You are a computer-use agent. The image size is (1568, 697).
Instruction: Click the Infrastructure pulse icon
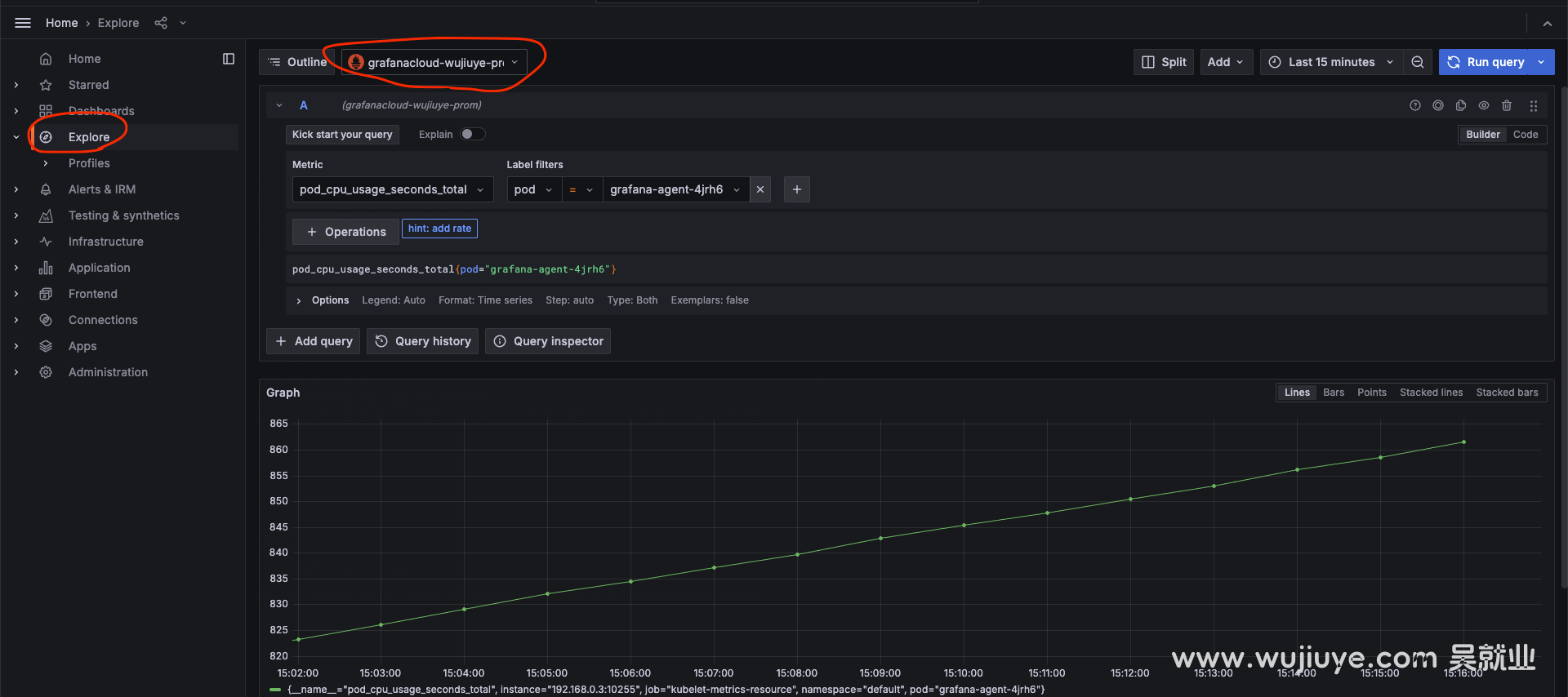point(46,242)
